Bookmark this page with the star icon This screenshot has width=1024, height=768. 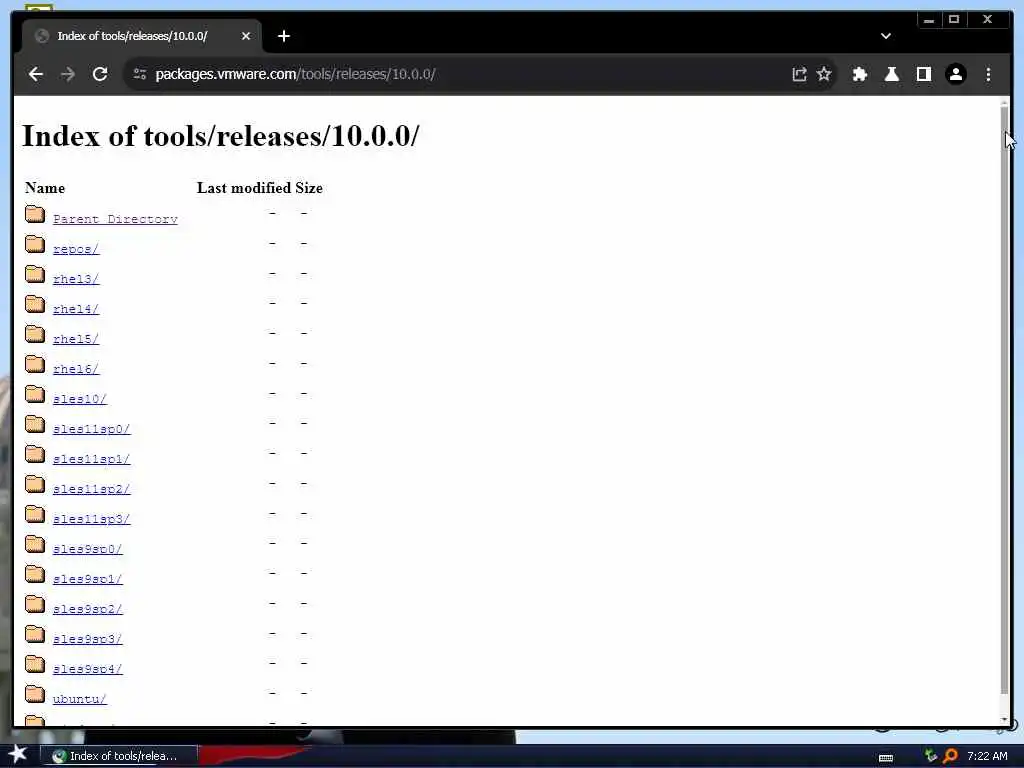click(824, 74)
